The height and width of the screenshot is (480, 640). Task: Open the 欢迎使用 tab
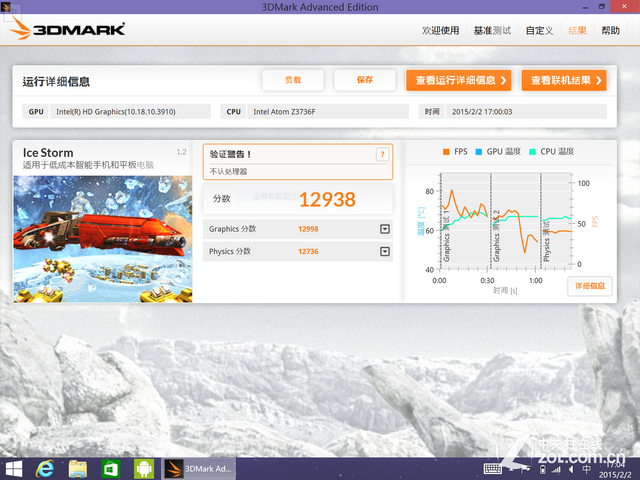[440, 31]
